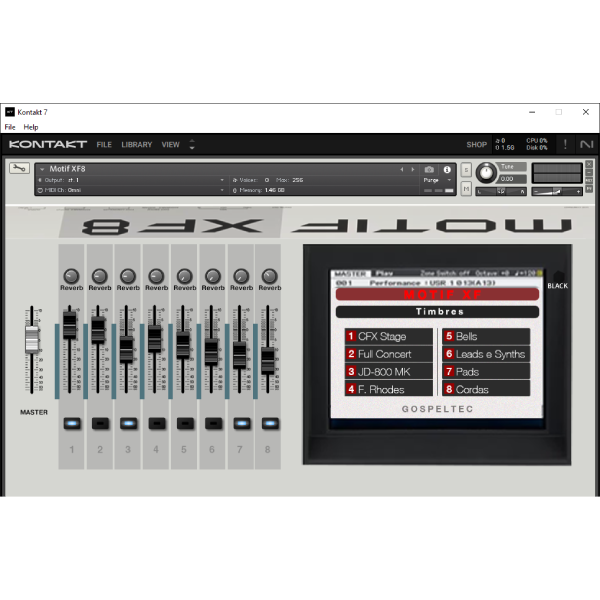The height and width of the screenshot is (600, 600).
Task: Mute the instrument with M button
Action: [x=466, y=189]
